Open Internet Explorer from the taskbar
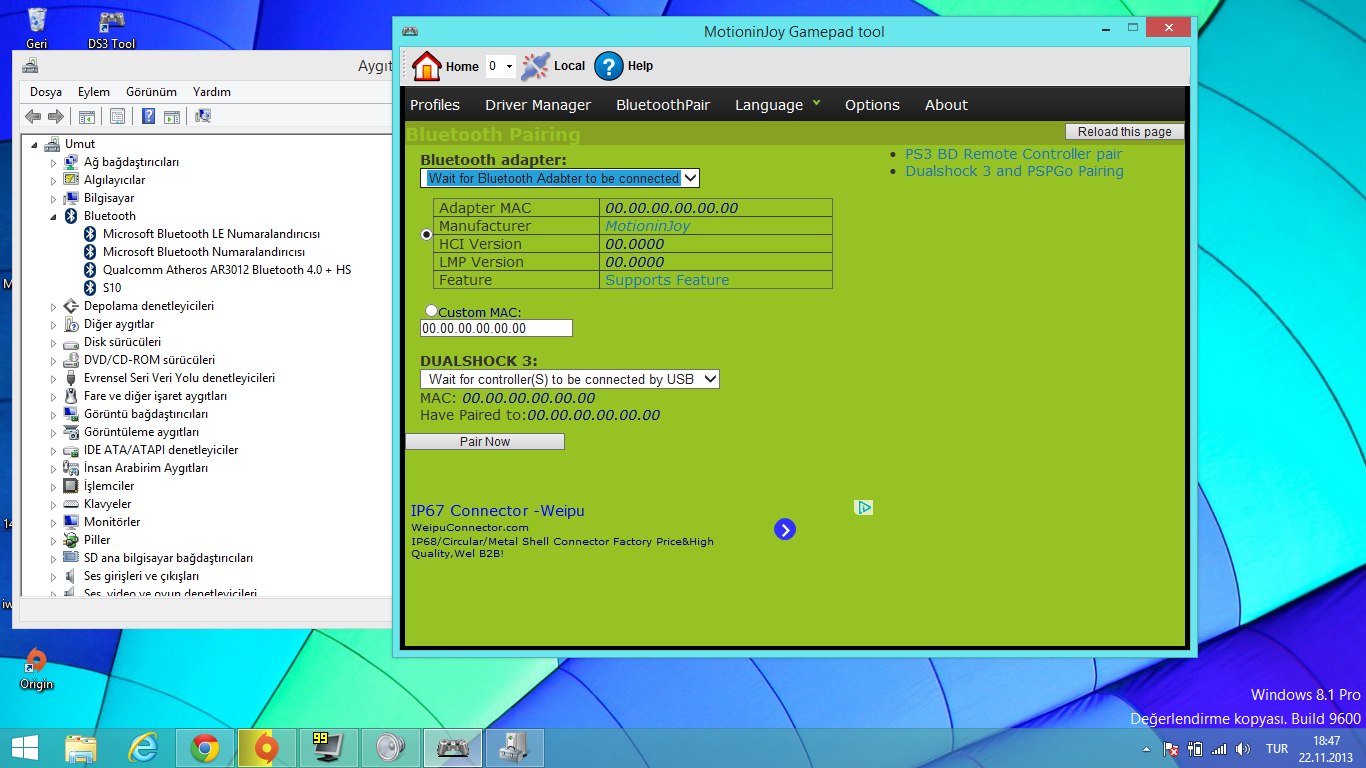 pyautogui.click(x=144, y=748)
